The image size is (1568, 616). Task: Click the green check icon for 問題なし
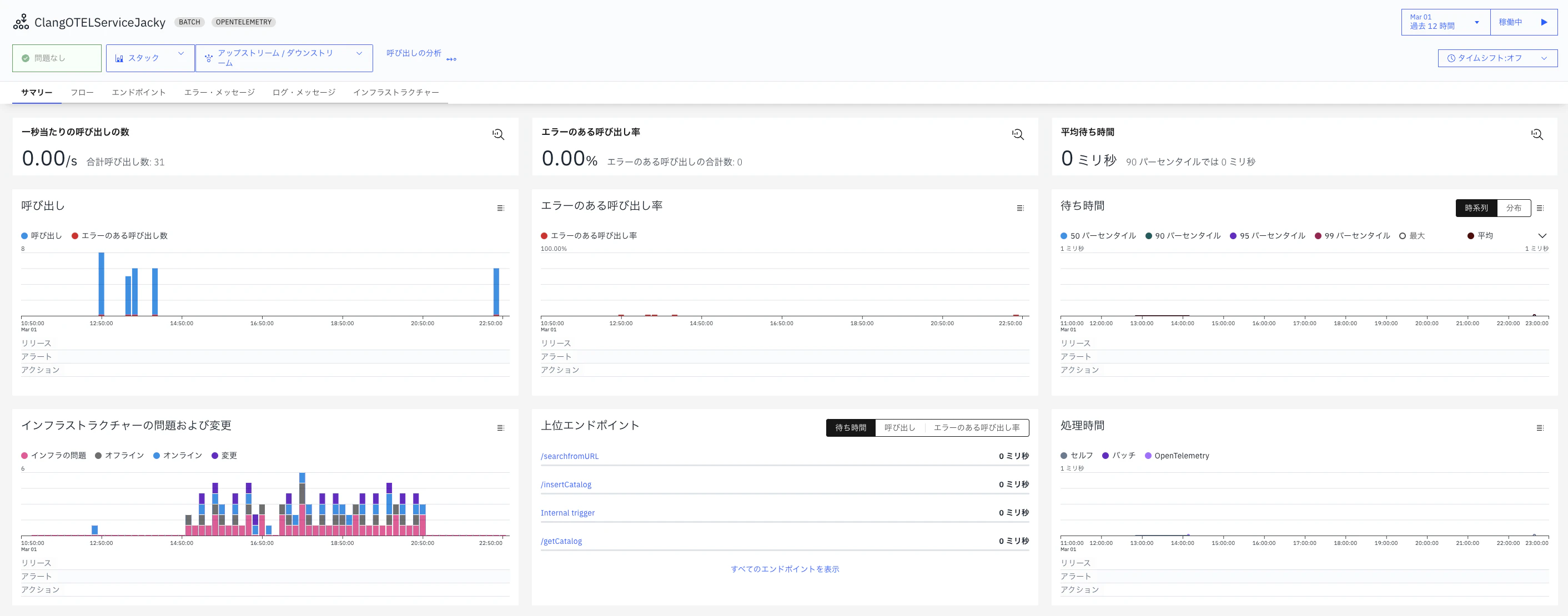26,58
